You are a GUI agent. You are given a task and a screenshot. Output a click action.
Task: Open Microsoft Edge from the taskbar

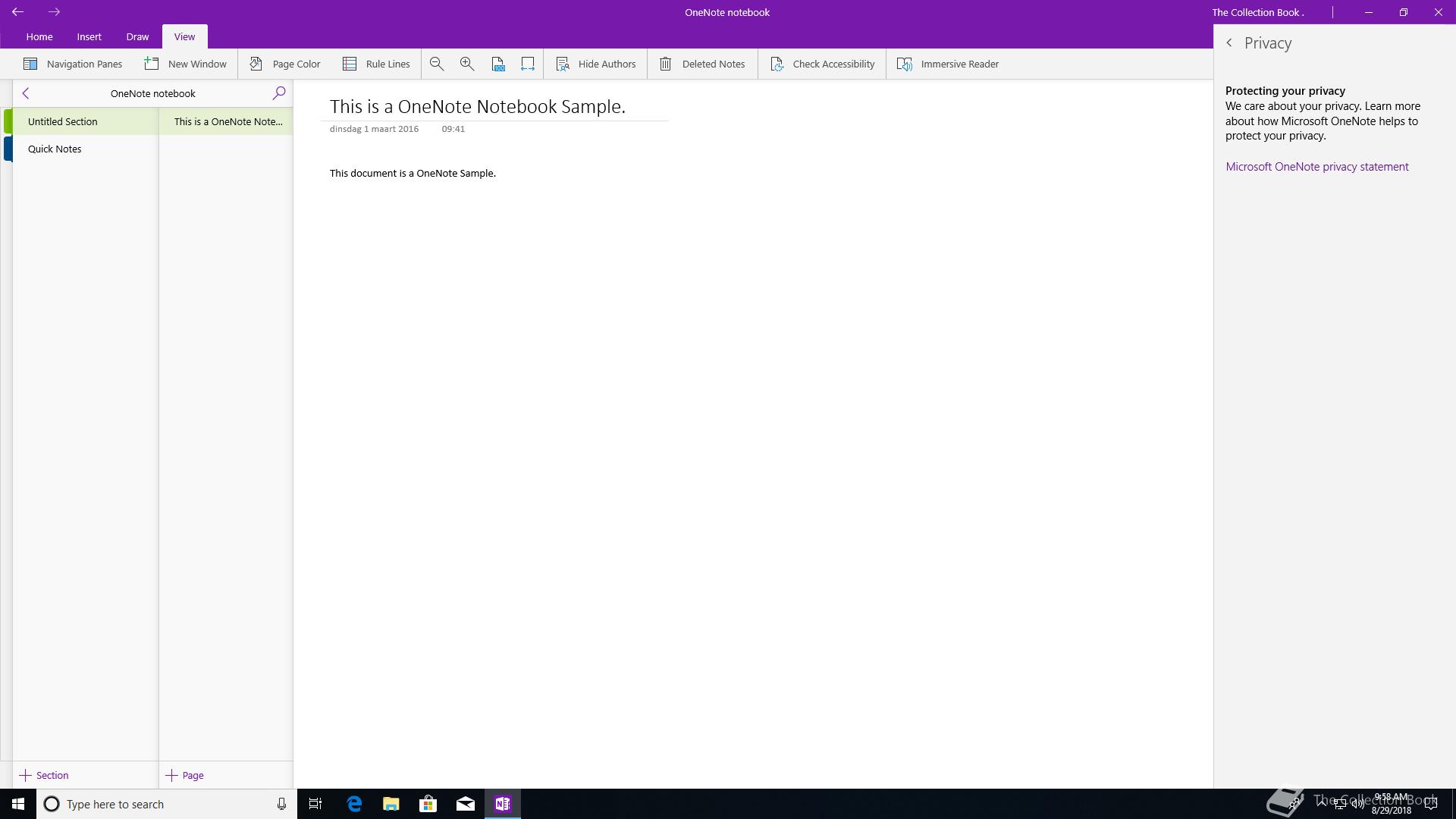pos(354,804)
